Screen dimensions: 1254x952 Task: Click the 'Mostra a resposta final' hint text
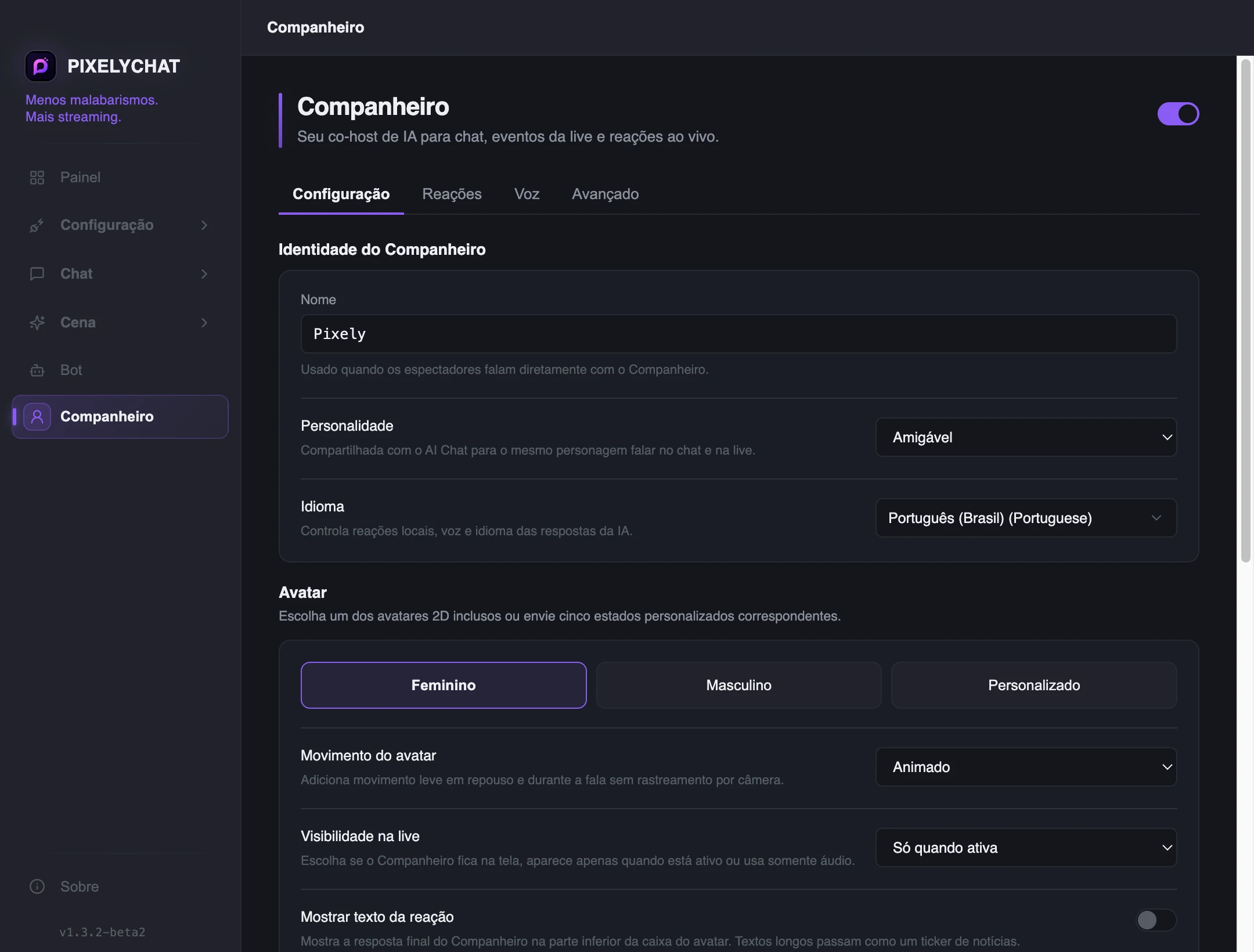pyautogui.click(x=660, y=942)
